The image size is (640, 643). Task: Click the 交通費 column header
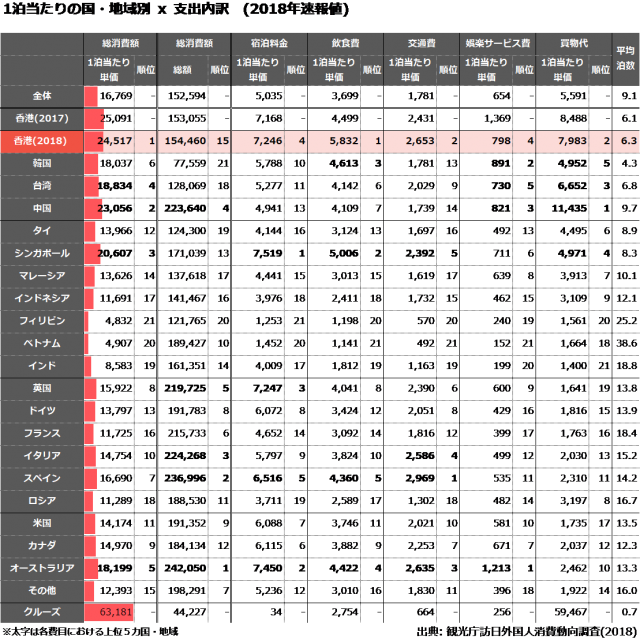pos(422,45)
